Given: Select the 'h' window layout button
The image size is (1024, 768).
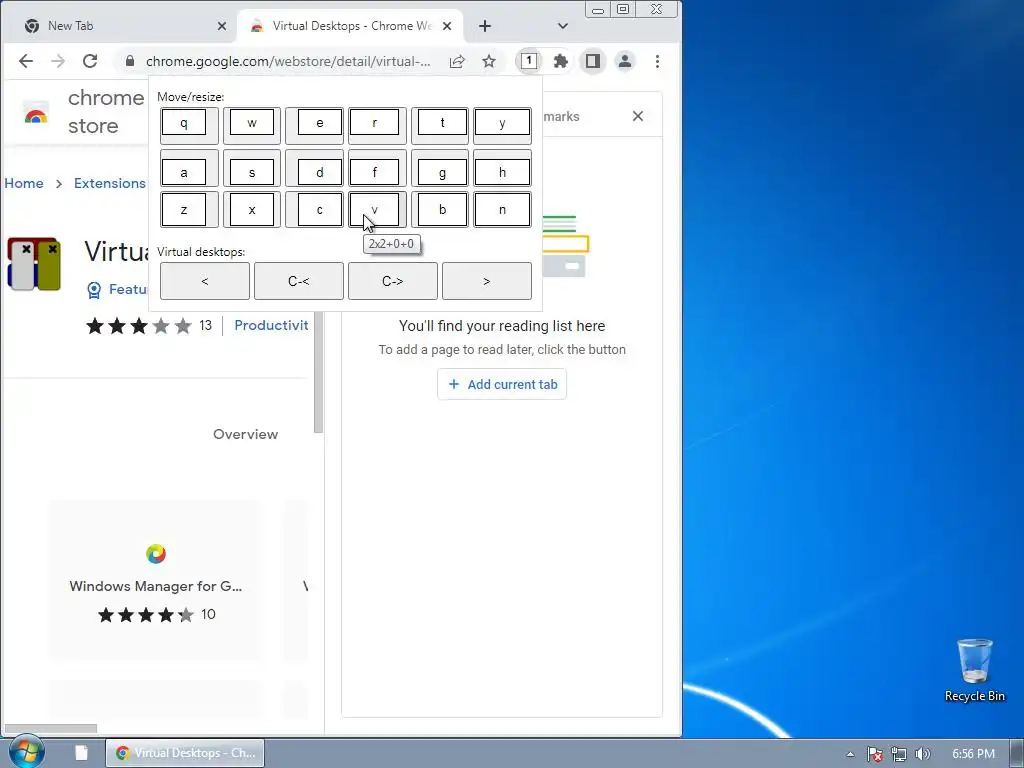Looking at the screenshot, I should pos(502,168).
